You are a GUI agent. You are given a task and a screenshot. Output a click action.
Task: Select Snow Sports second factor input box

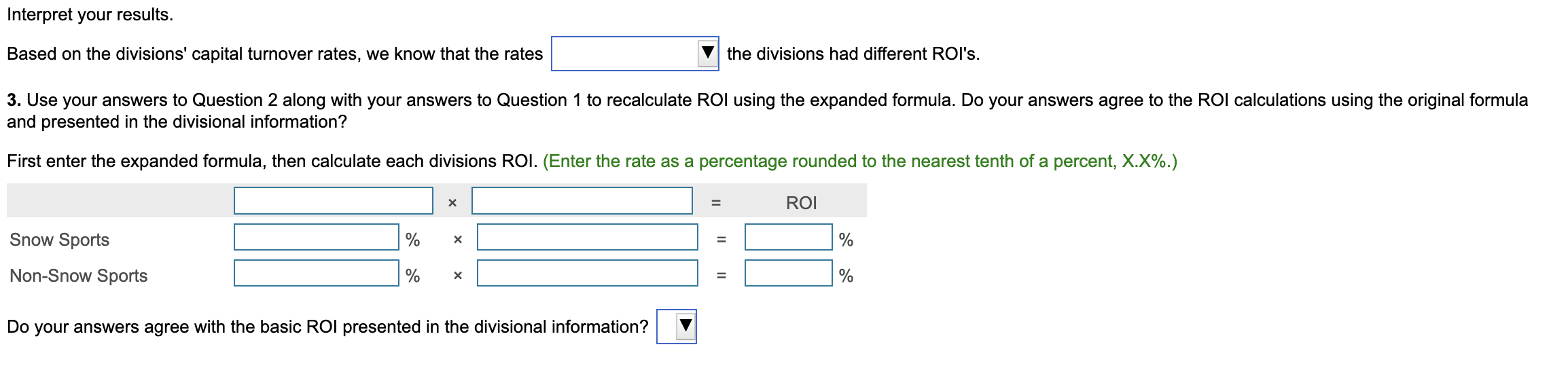(x=588, y=237)
